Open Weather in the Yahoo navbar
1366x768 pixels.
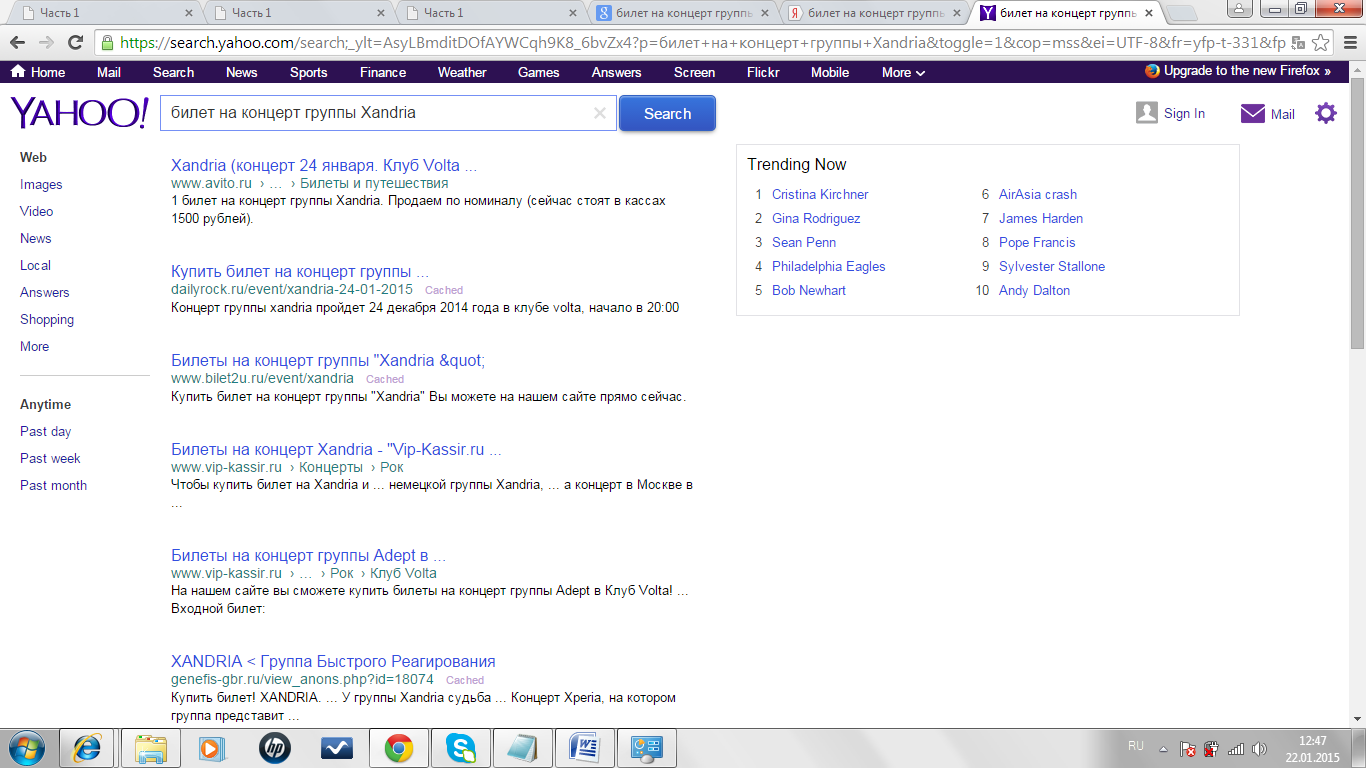pos(462,72)
